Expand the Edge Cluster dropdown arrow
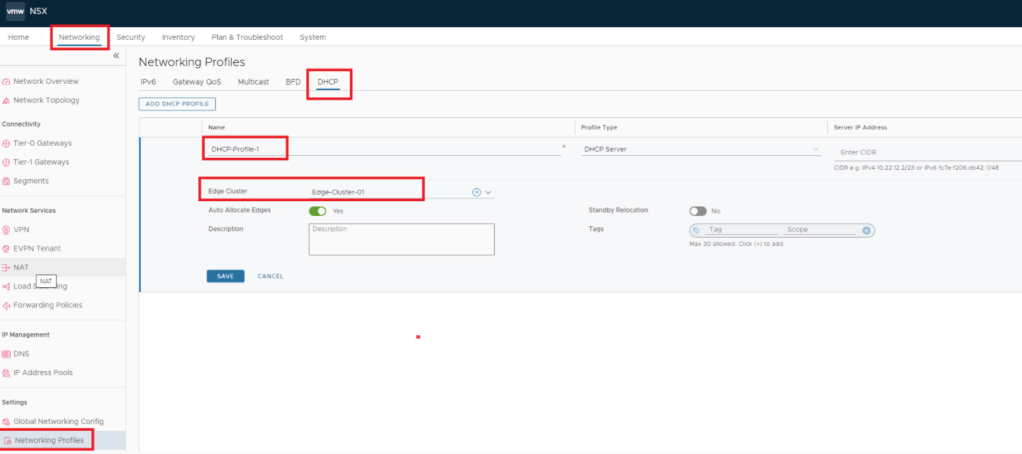The height and width of the screenshot is (454, 1022). click(x=489, y=192)
